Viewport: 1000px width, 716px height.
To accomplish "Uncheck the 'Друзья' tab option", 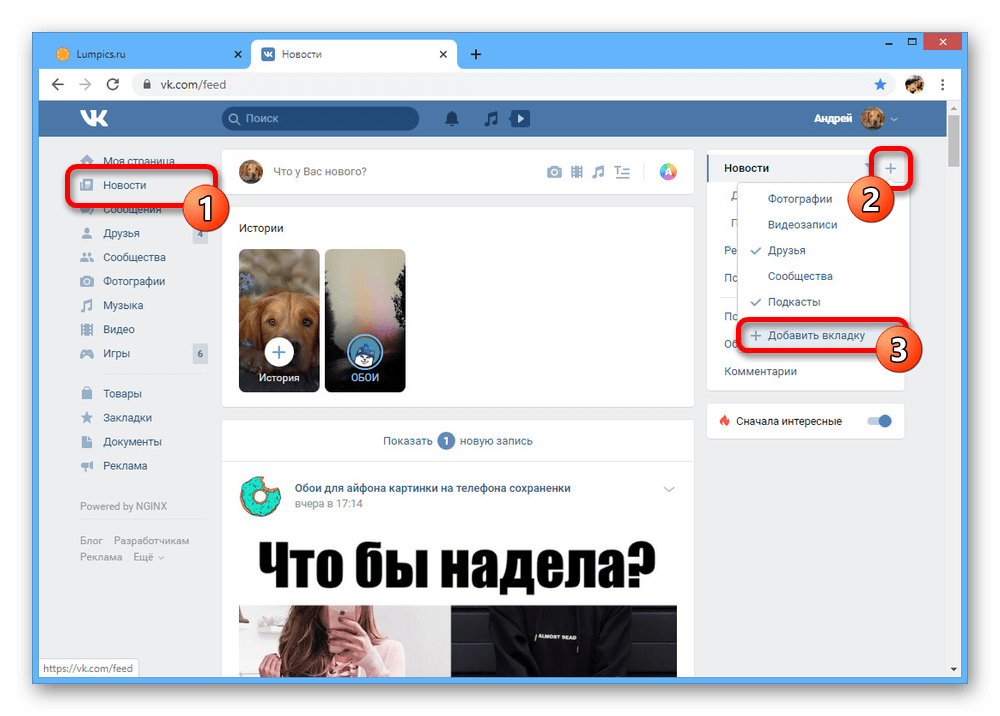I will (786, 251).
